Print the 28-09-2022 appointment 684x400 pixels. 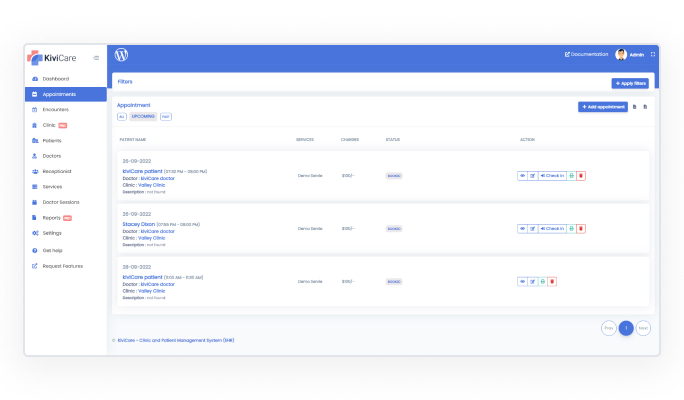[x=542, y=282]
